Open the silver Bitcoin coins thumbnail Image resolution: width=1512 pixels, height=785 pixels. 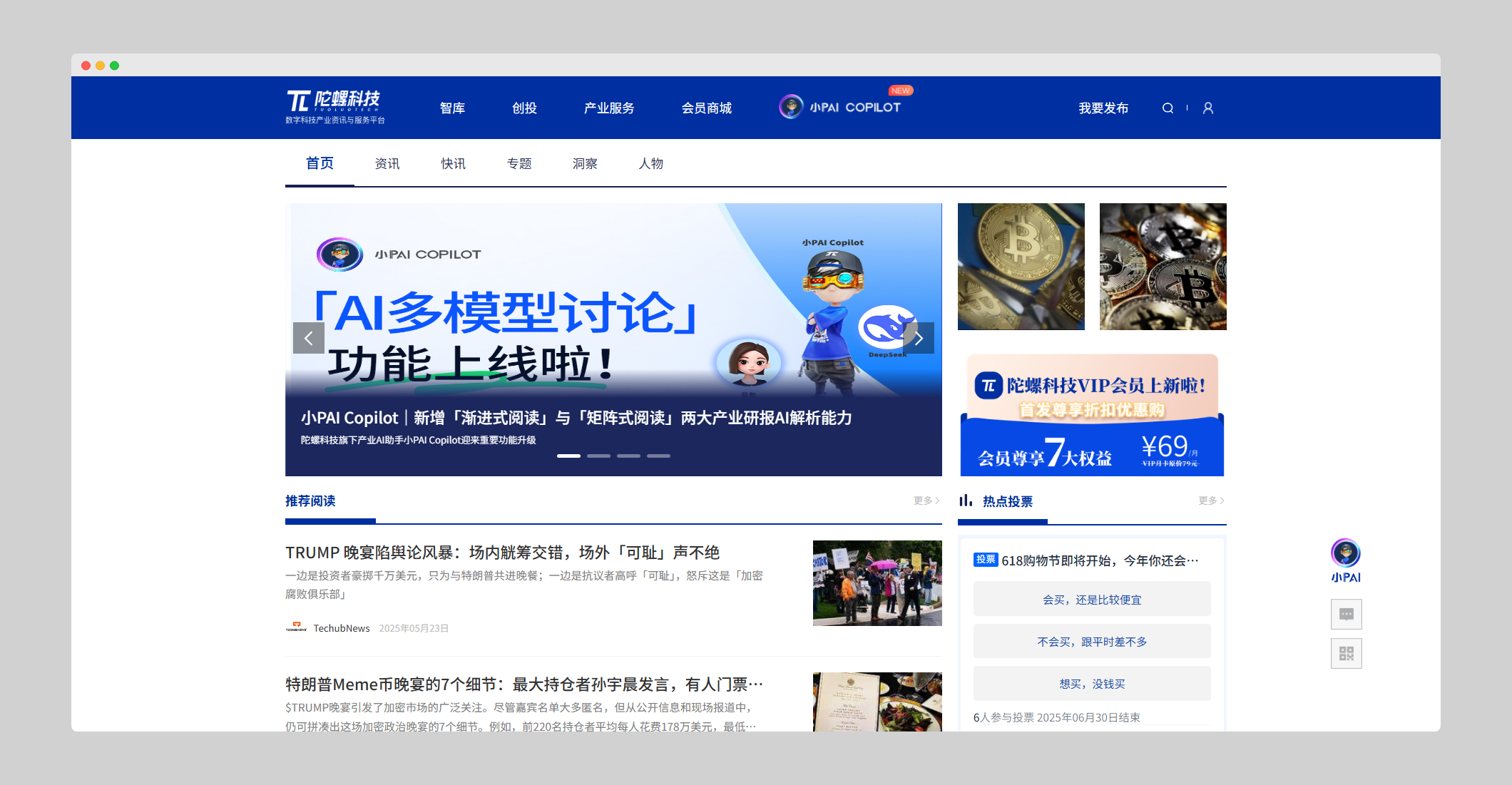point(1163,267)
